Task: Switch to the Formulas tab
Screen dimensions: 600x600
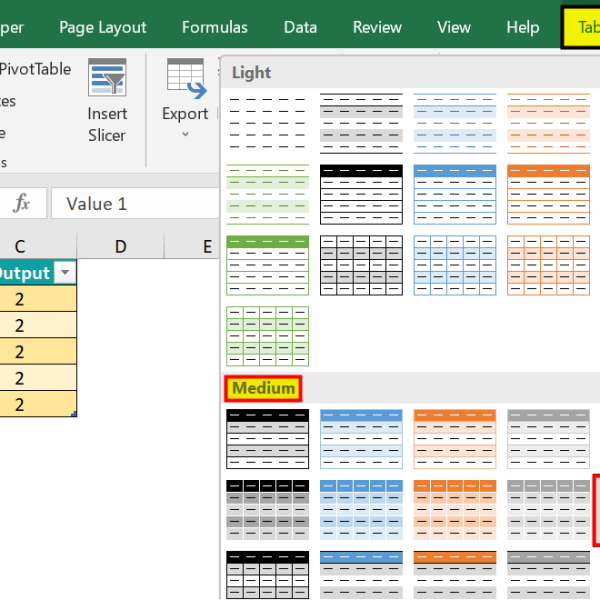Action: tap(215, 28)
